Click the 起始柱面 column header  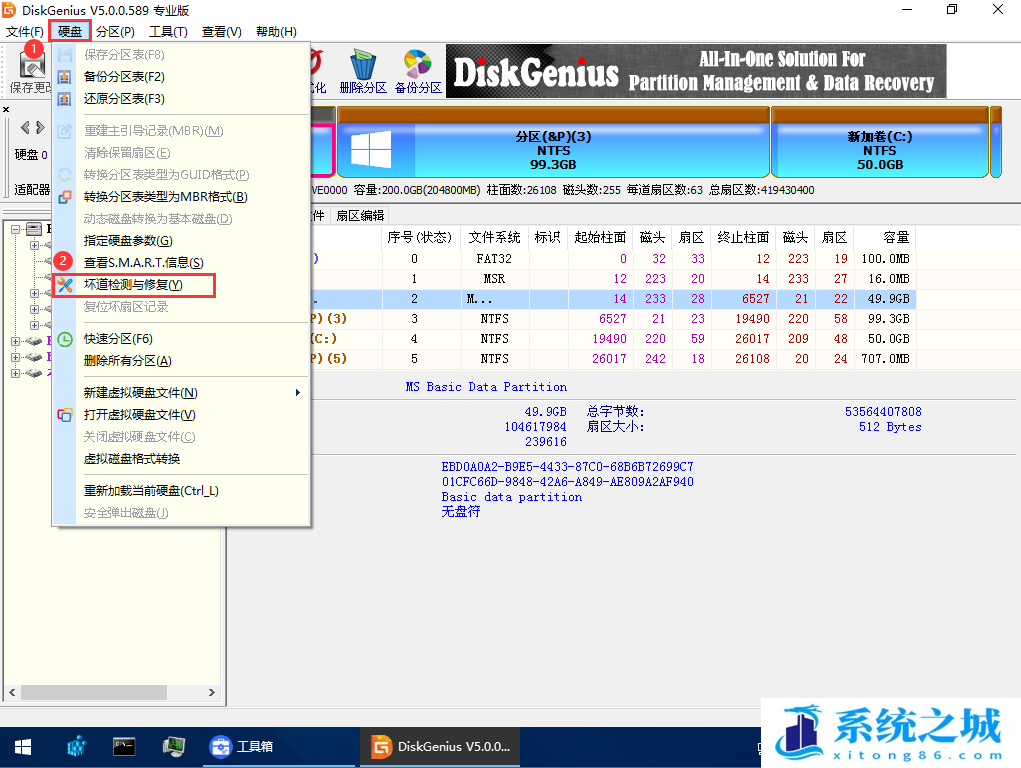pyautogui.click(x=600, y=238)
